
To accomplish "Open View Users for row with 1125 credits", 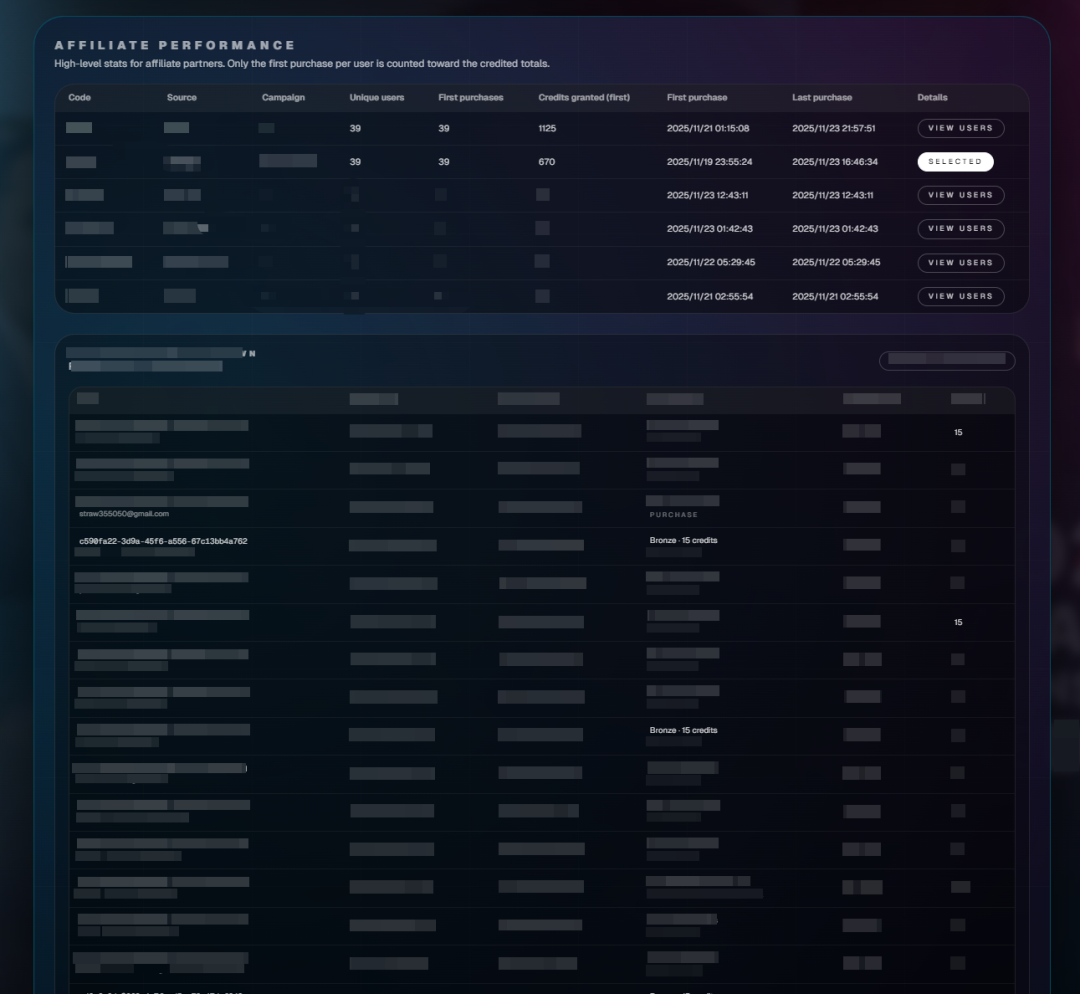I will [960, 128].
